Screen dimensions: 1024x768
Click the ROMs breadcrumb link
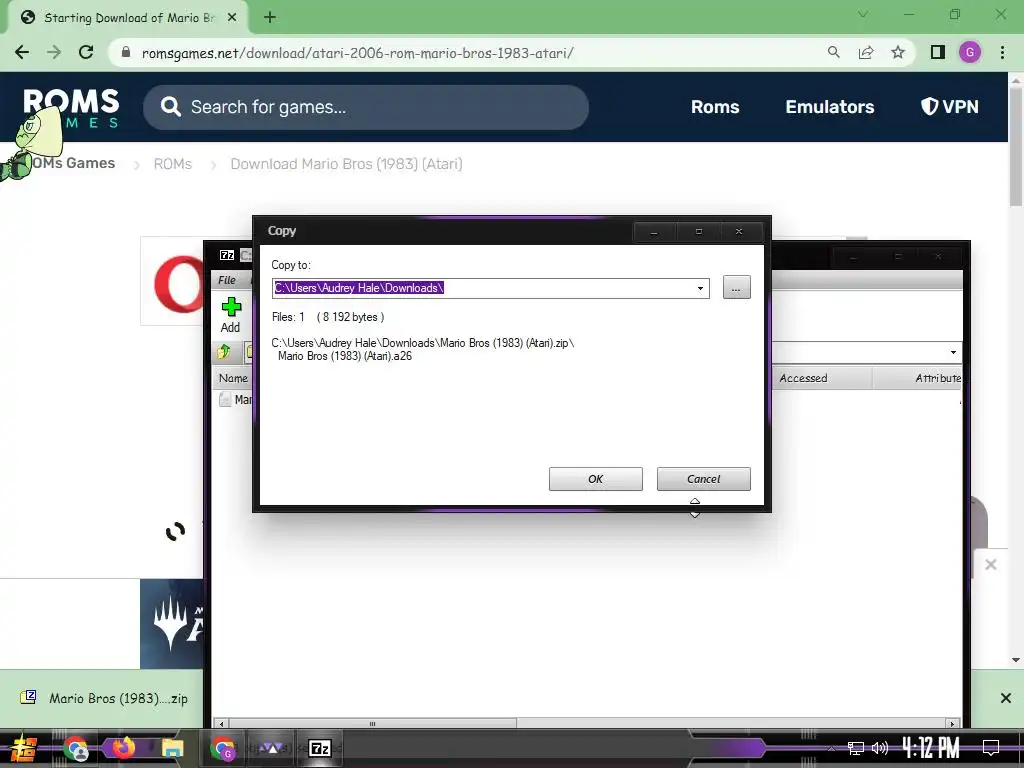(172, 164)
